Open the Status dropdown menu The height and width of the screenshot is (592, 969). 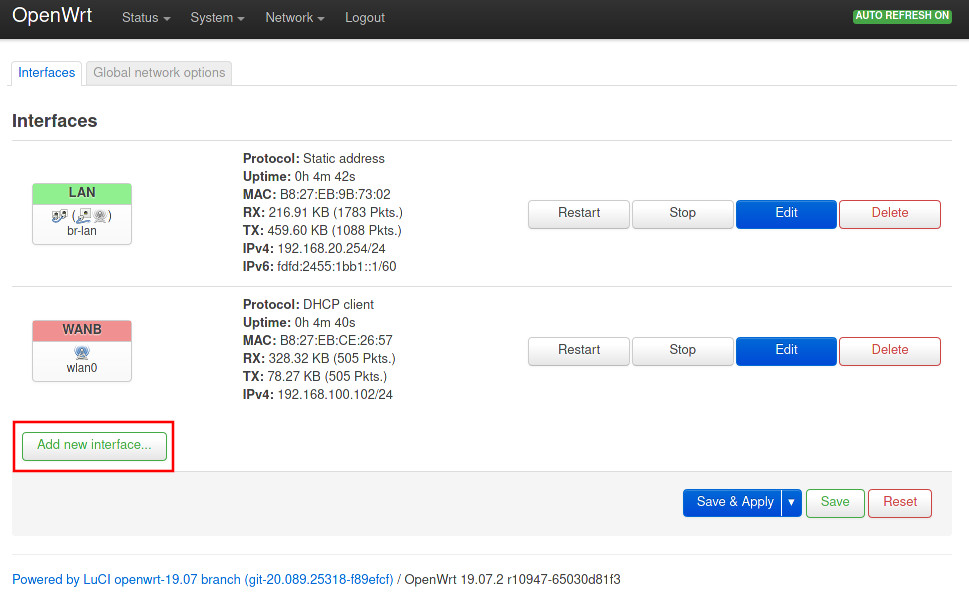[x=146, y=18]
